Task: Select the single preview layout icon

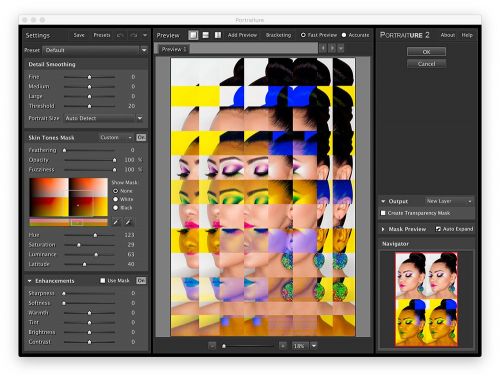Action: 193,35
